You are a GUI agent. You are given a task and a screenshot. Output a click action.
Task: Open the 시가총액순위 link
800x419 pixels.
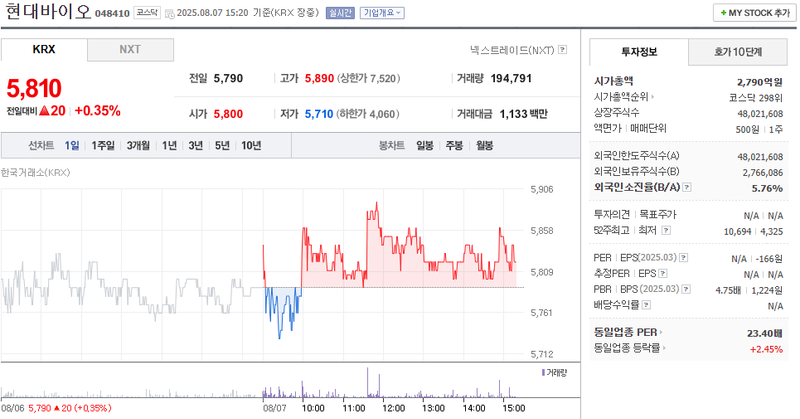click(x=621, y=96)
